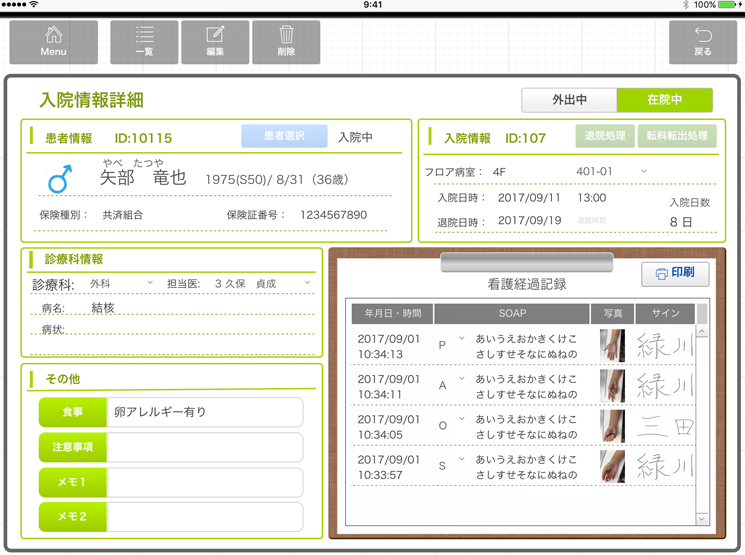
Task: Open photo thumbnail in the 10:34:05 row
Action: [x=612, y=426]
